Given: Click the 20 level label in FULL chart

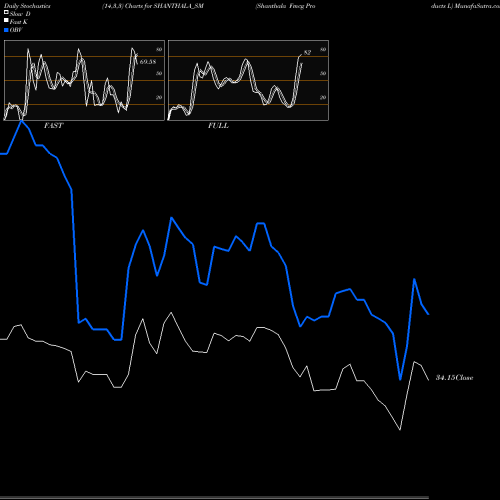Looking at the screenshot, I should [x=323, y=97].
